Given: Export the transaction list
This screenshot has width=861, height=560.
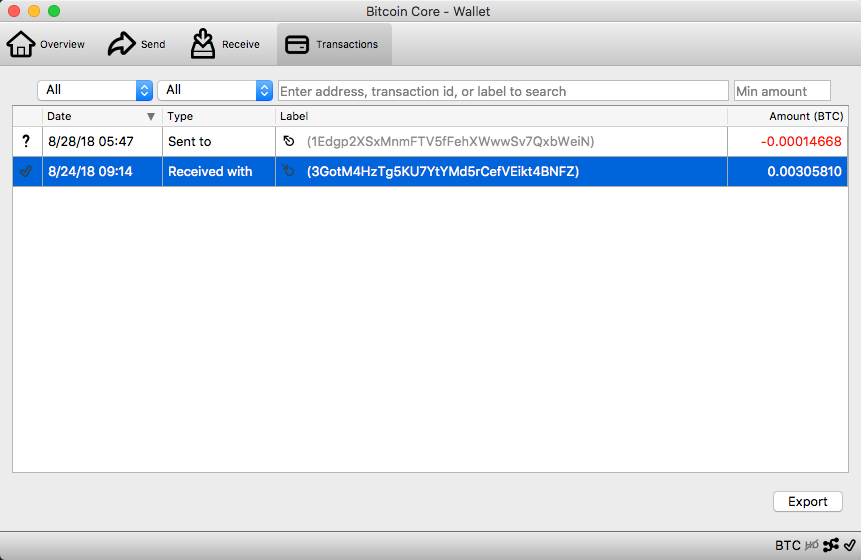Looking at the screenshot, I should (x=808, y=501).
